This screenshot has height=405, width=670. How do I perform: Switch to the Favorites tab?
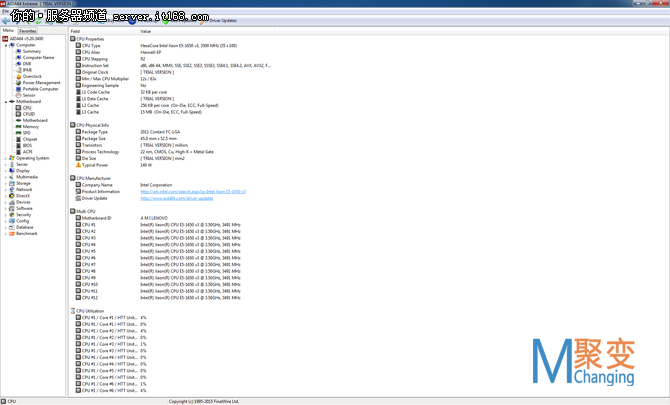coord(28,31)
